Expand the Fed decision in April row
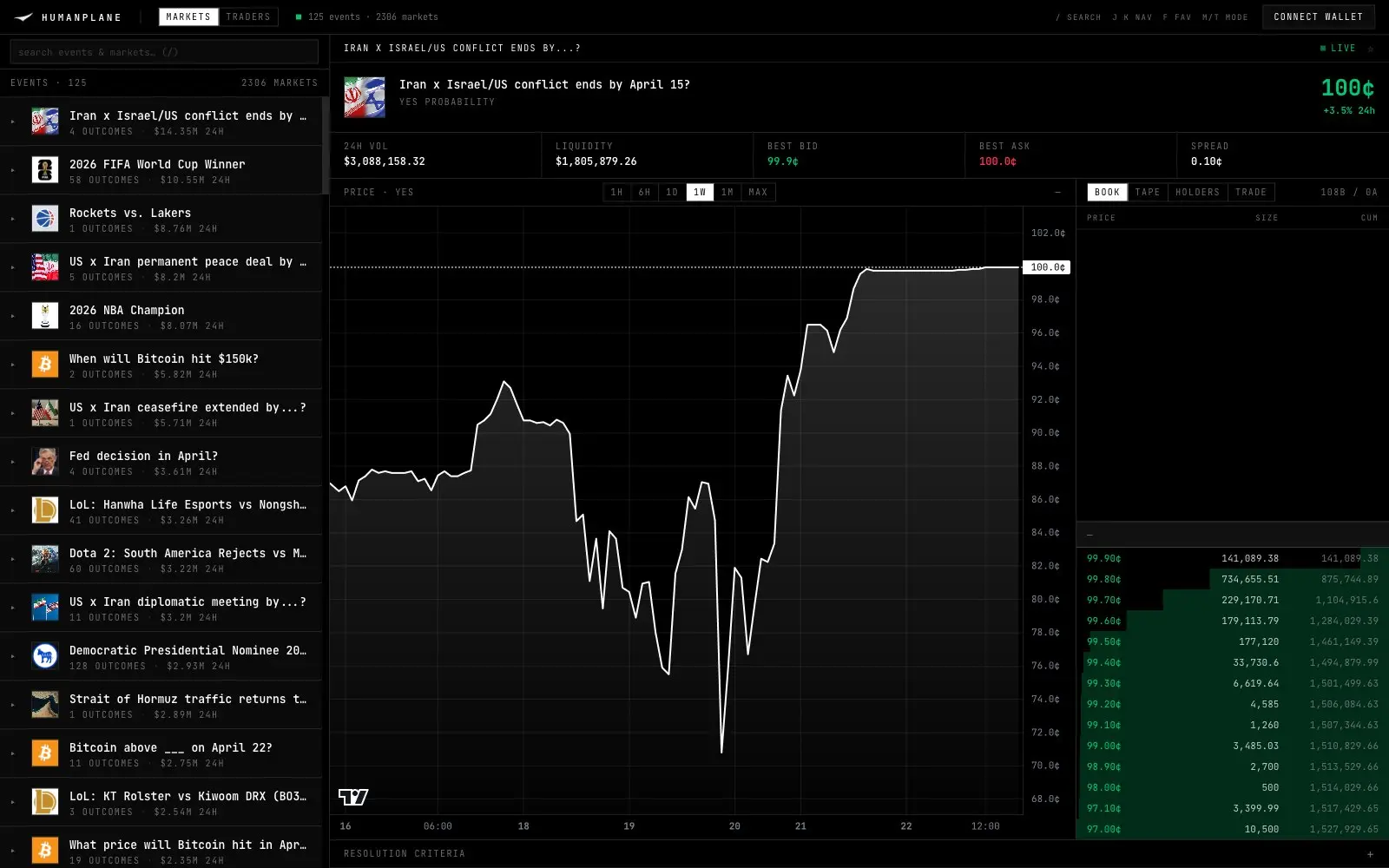This screenshot has height=868, width=1389. (13, 462)
